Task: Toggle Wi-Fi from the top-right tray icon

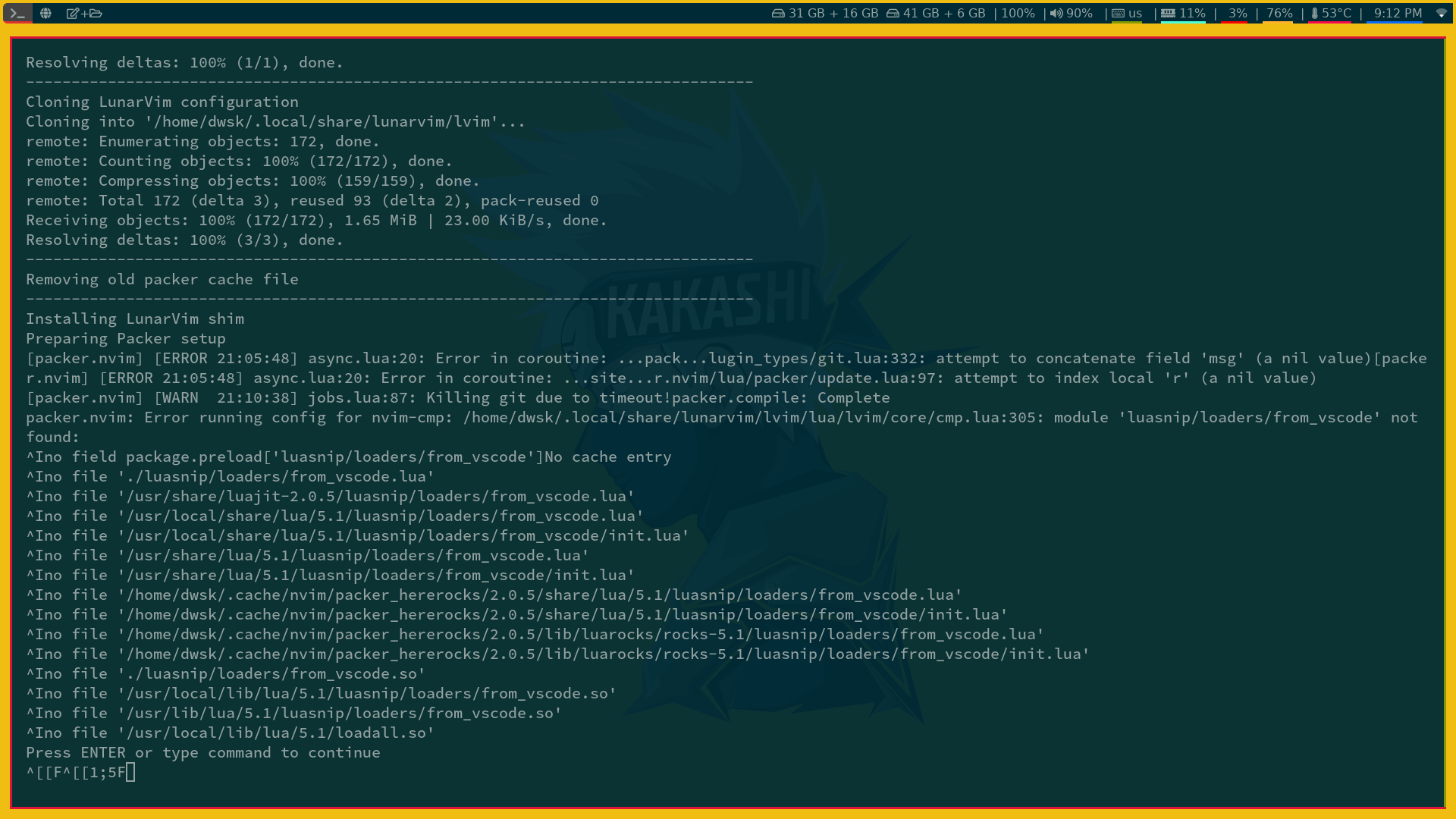Action: [1442, 13]
